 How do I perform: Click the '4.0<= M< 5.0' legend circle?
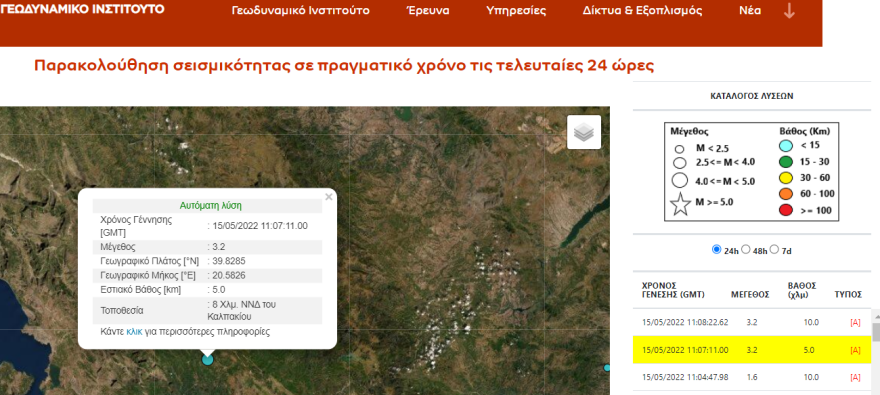680,181
